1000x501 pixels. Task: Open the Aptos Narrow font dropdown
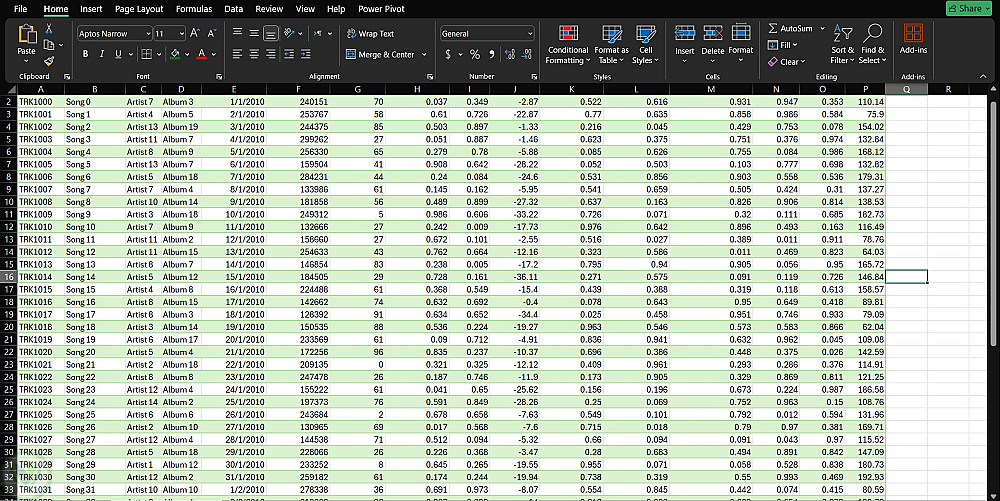click(147, 33)
